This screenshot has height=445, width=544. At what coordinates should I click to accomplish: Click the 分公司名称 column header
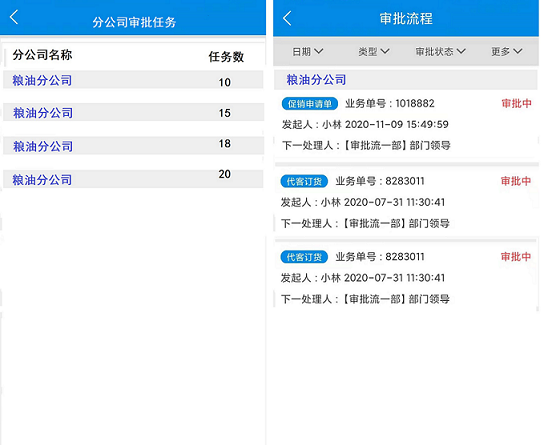tap(42, 55)
